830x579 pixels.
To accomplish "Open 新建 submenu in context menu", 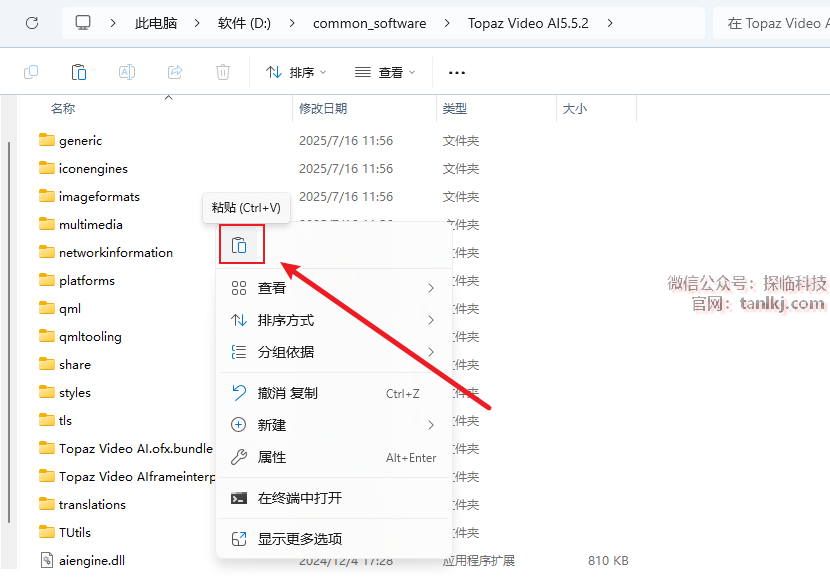I will click(334, 425).
